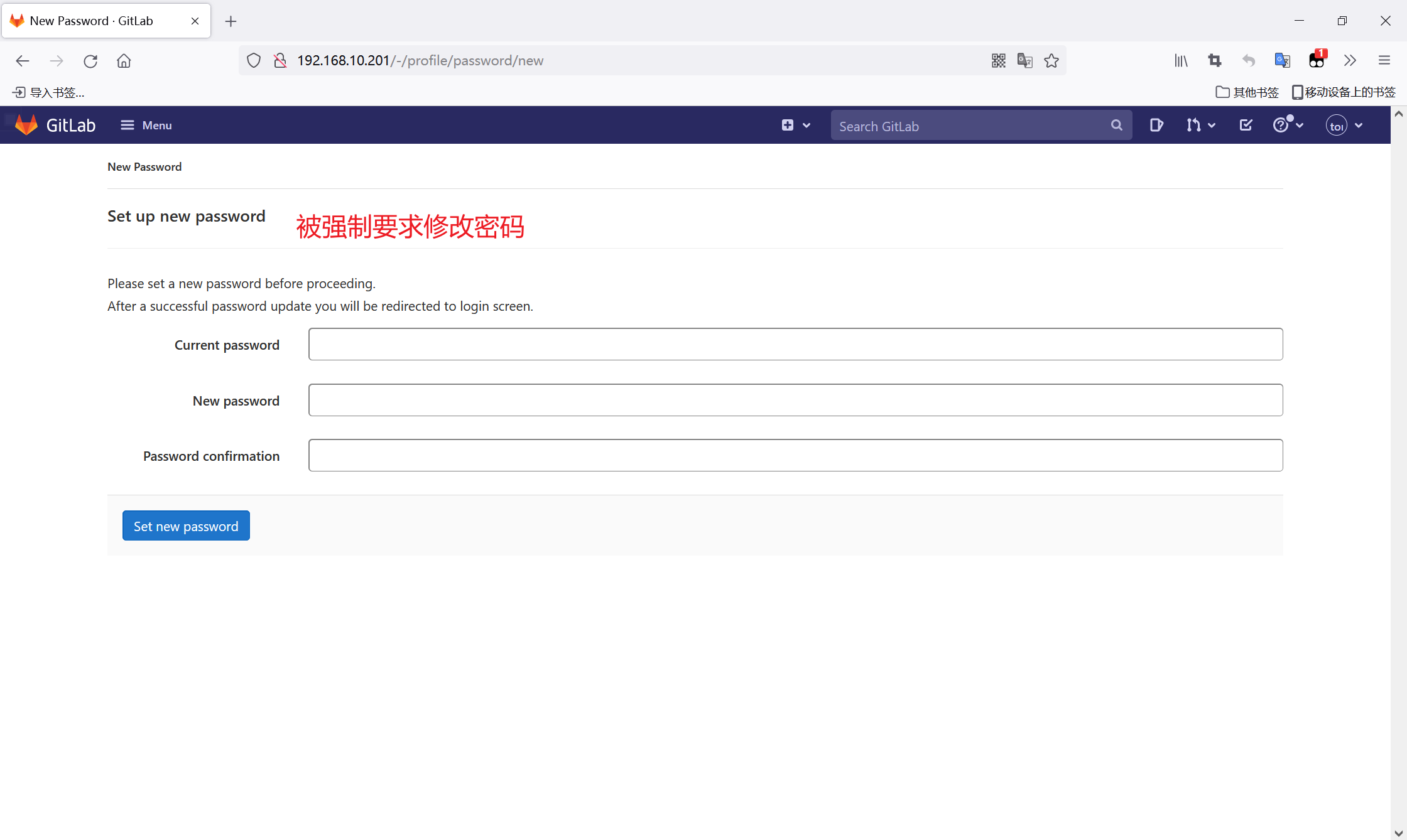The width and height of the screenshot is (1407, 840).
Task: Open a new browser tab
Action: [x=231, y=21]
